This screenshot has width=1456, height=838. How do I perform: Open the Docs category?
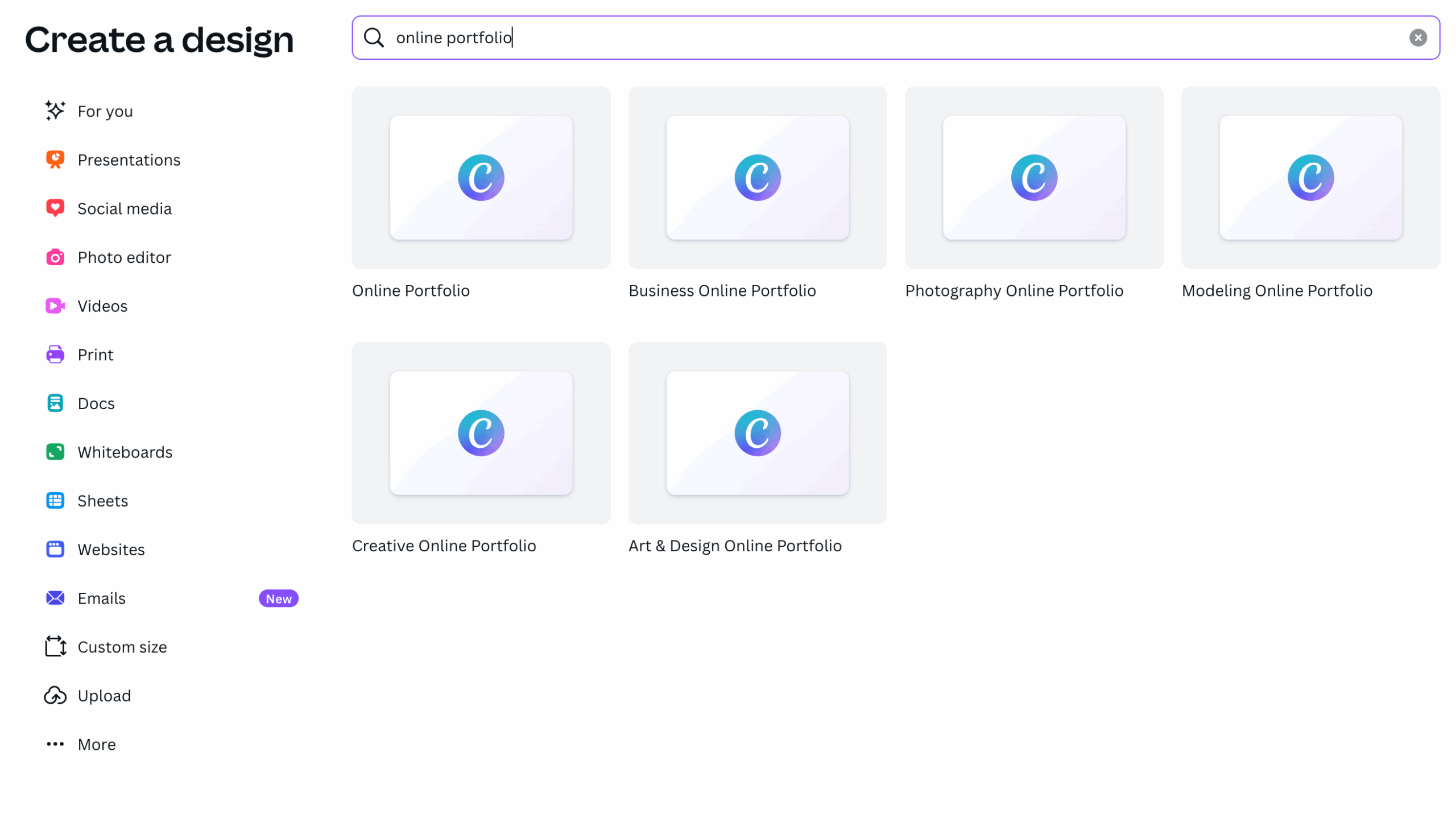coord(96,403)
